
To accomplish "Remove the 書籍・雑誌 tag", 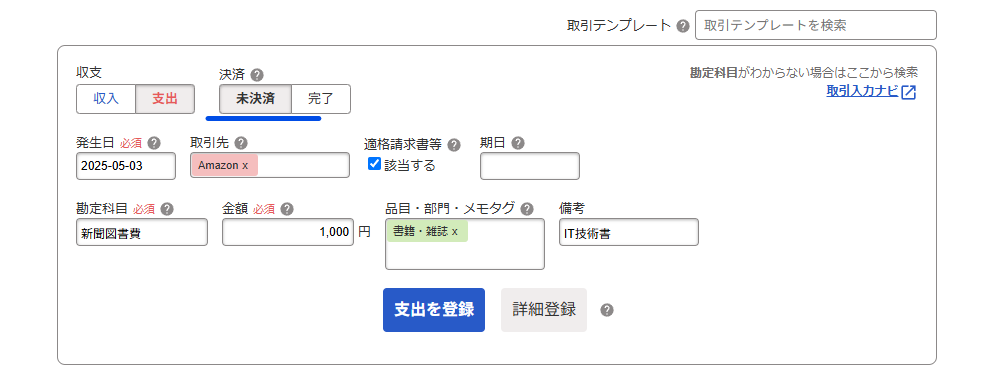I will 455,231.
